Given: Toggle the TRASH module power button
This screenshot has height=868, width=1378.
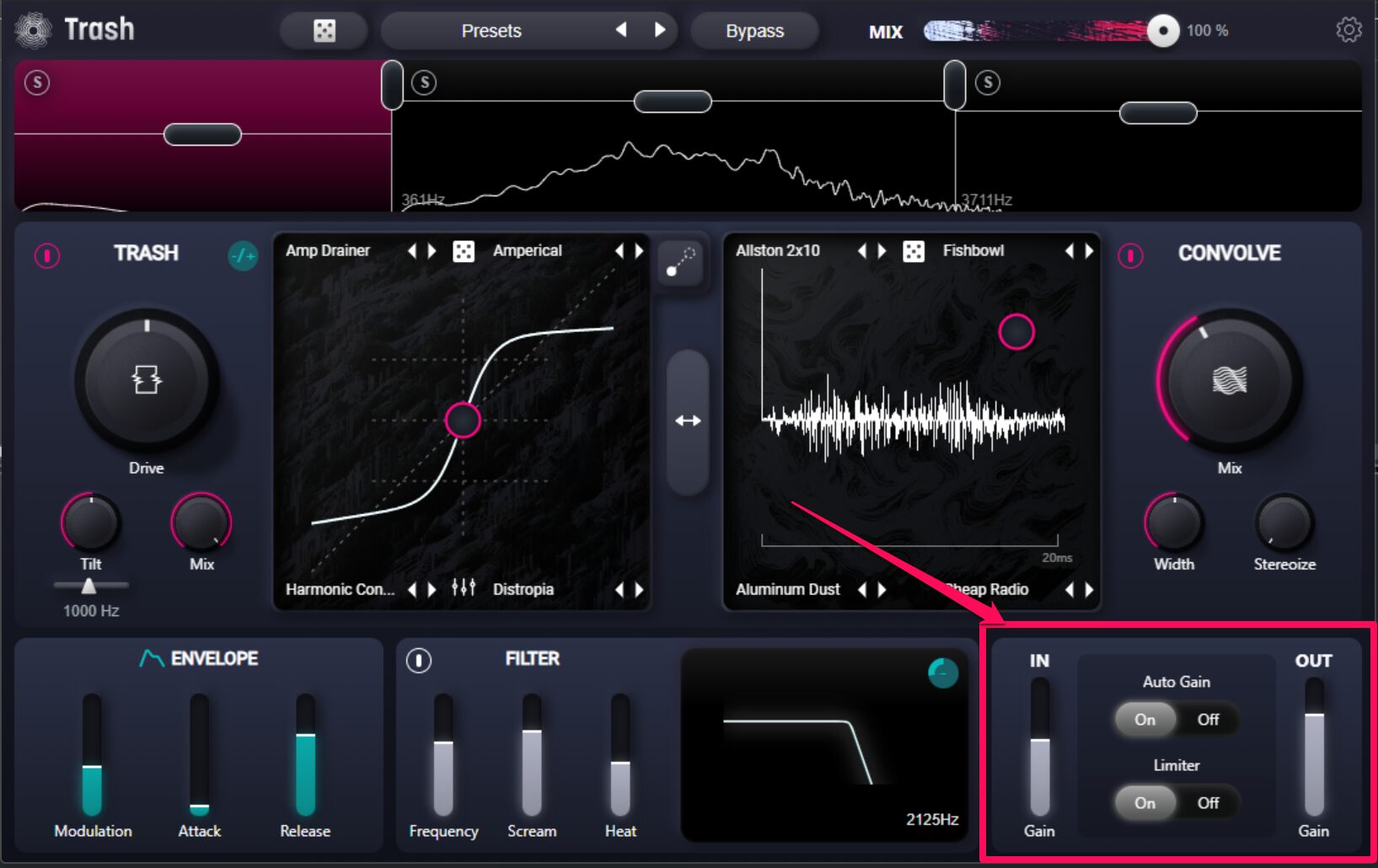Looking at the screenshot, I should [x=47, y=255].
